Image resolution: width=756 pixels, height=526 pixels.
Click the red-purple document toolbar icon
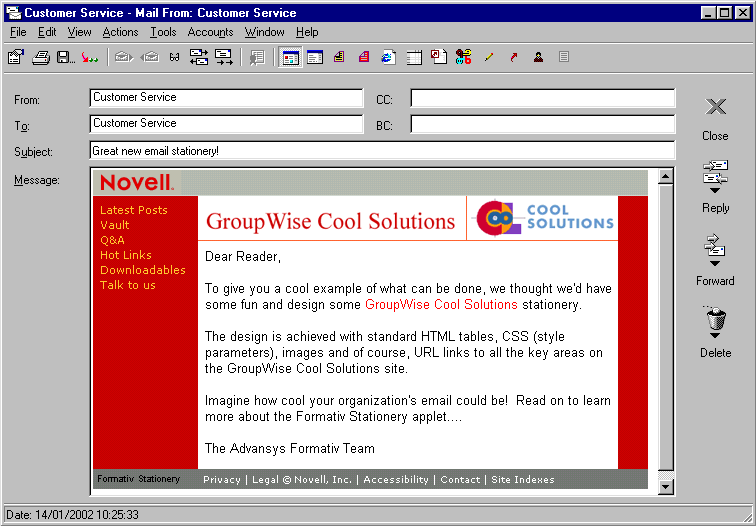364,57
